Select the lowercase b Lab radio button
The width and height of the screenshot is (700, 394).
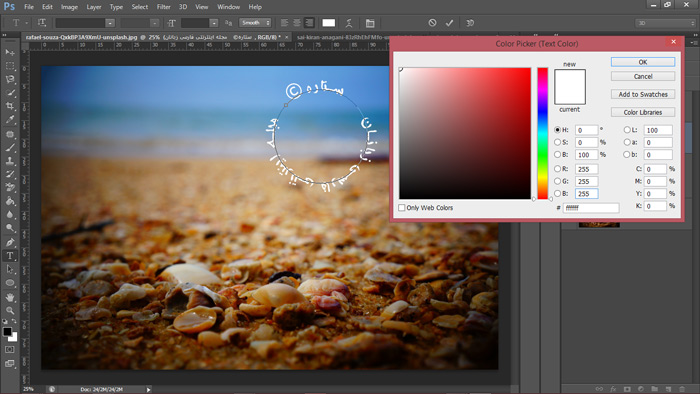point(627,154)
